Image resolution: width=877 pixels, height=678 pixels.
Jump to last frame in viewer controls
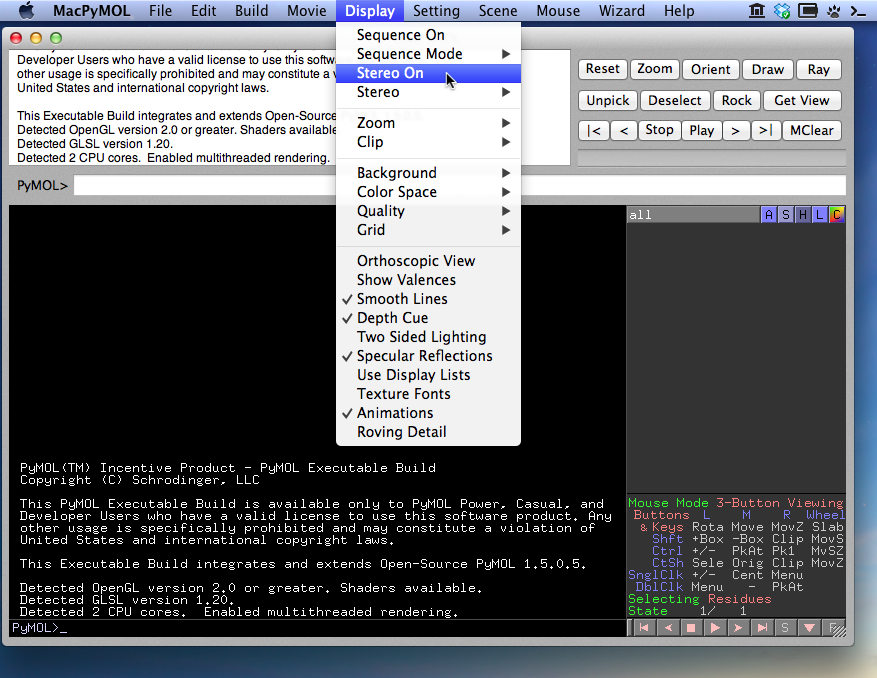762,628
